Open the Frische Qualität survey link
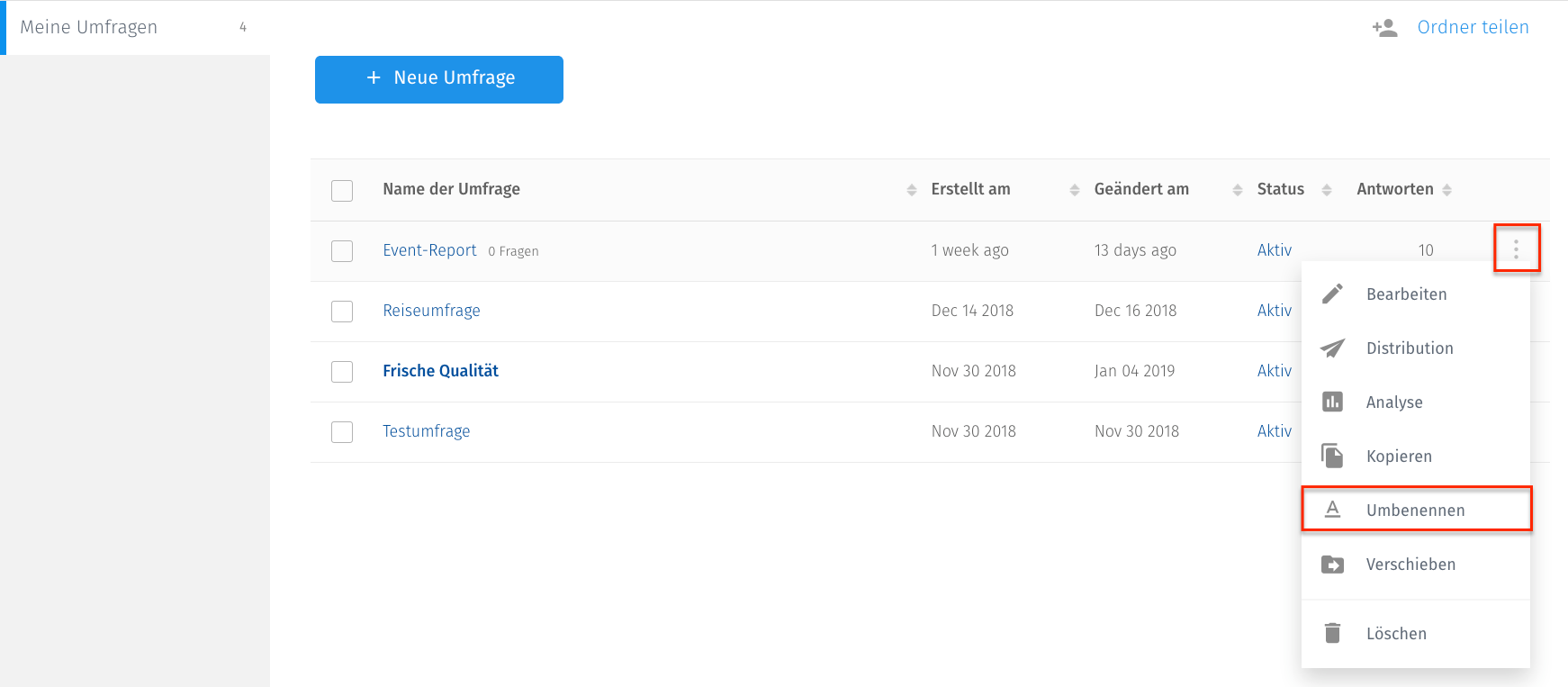 coord(440,371)
